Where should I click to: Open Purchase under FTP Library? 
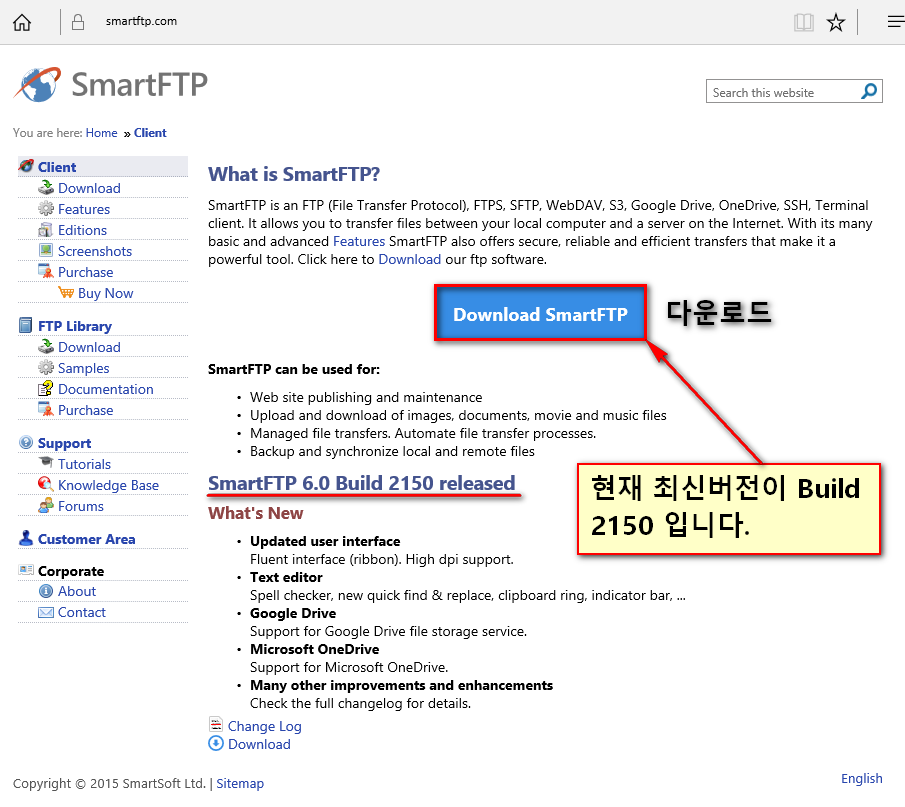(85, 410)
